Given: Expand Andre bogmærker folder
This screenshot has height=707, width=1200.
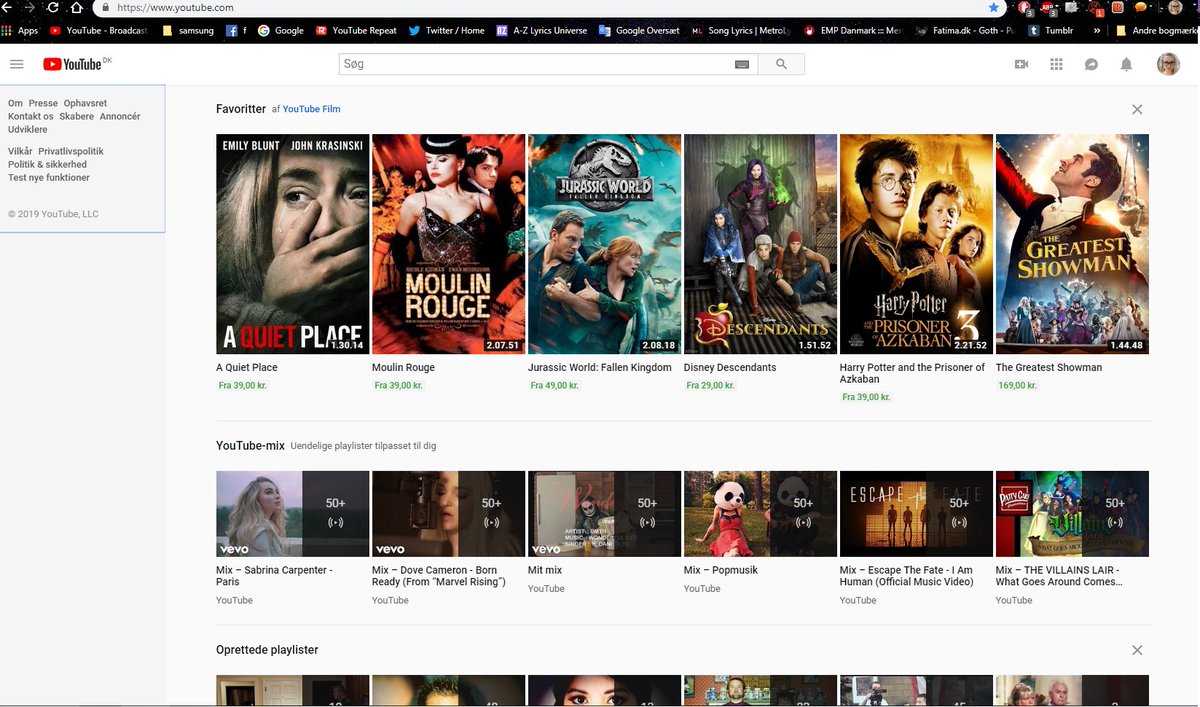Looking at the screenshot, I should click(1156, 30).
